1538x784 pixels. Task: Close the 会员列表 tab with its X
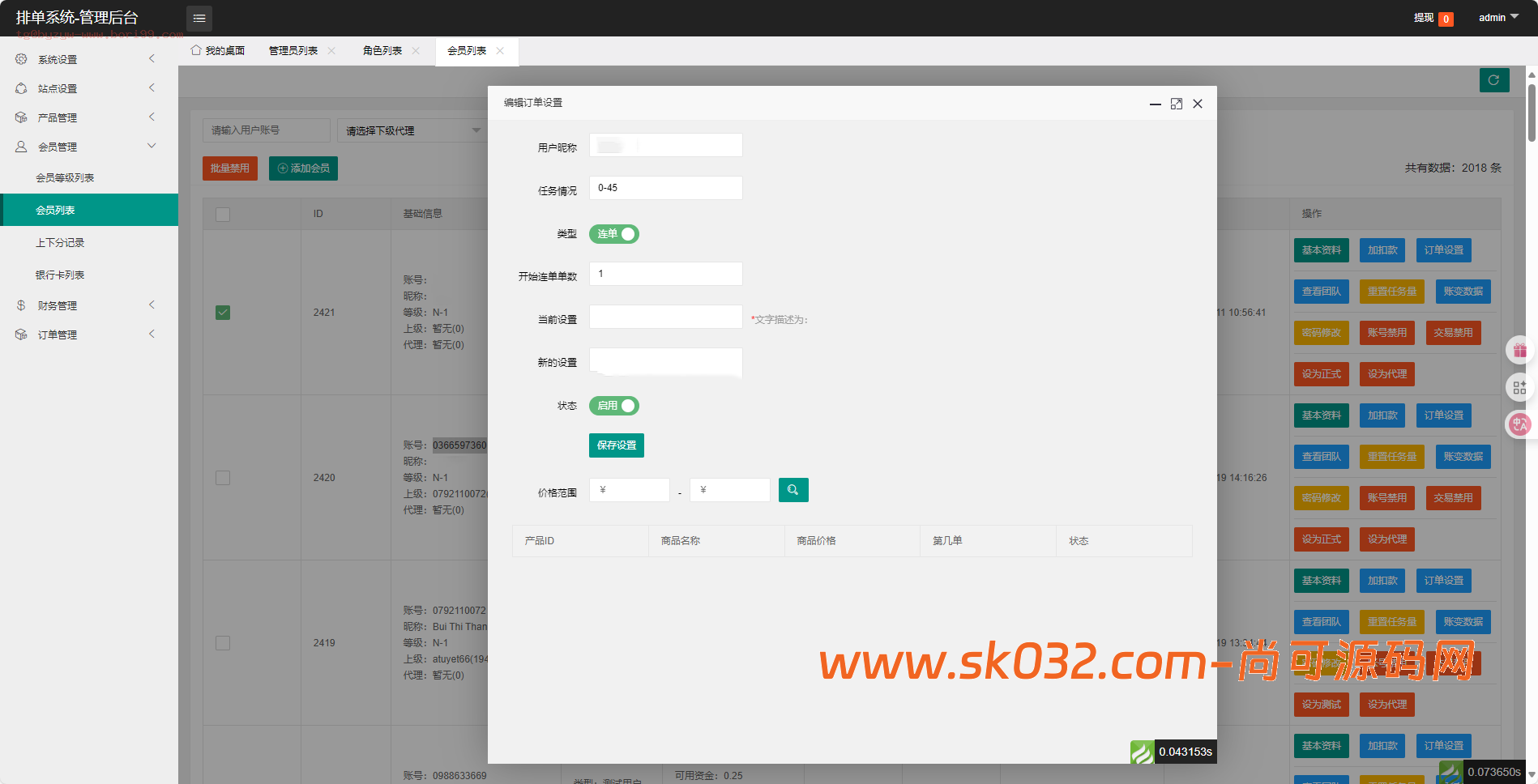click(500, 51)
